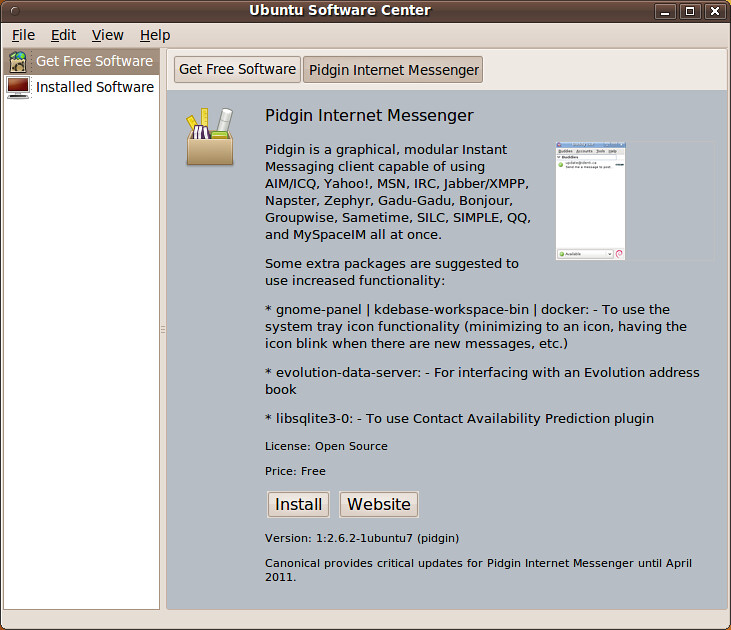Image resolution: width=731 pixels, height=630 pixels.
Task: Select Get Free Software in sidebar
Action: [x=94, y=61]
